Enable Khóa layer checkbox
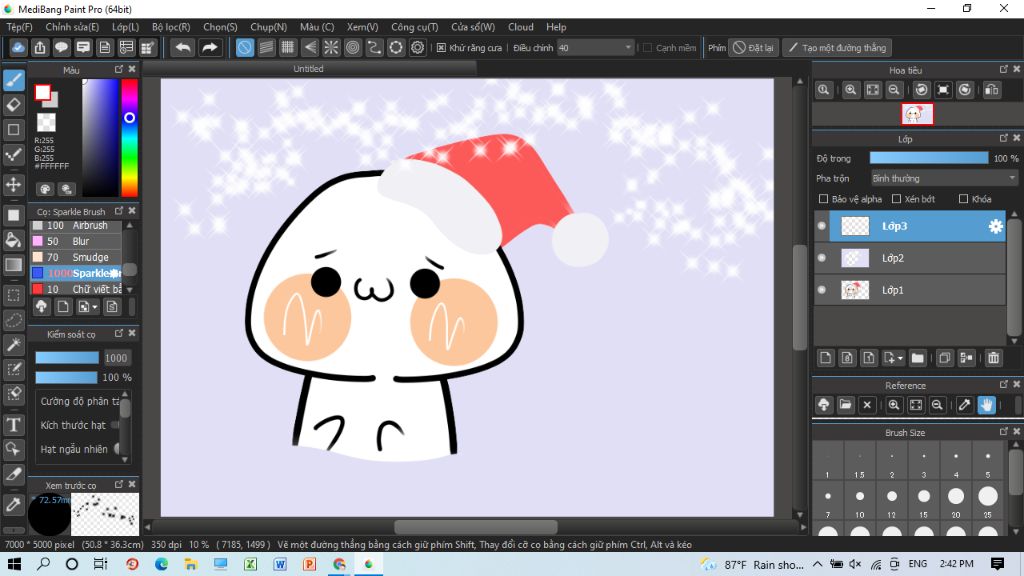The height and width of the screenshot is (576, 1024). (963, 199)
